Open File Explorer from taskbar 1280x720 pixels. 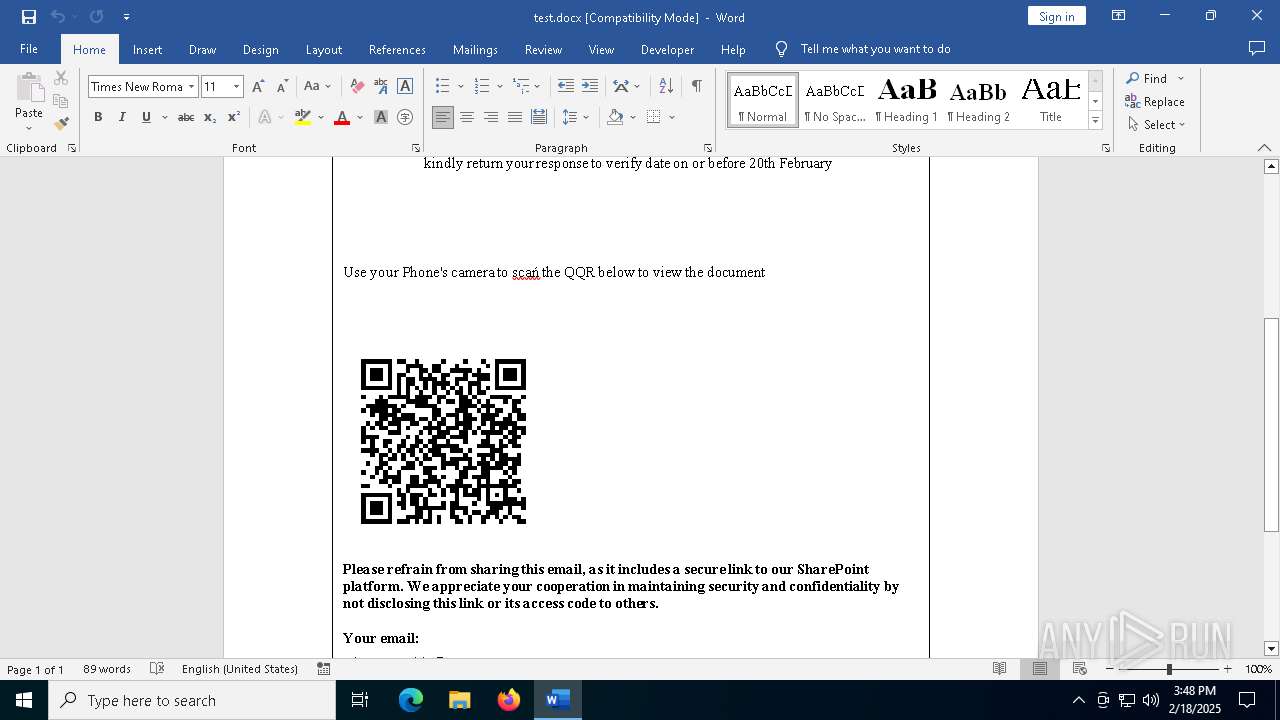(x=460, y=700)
